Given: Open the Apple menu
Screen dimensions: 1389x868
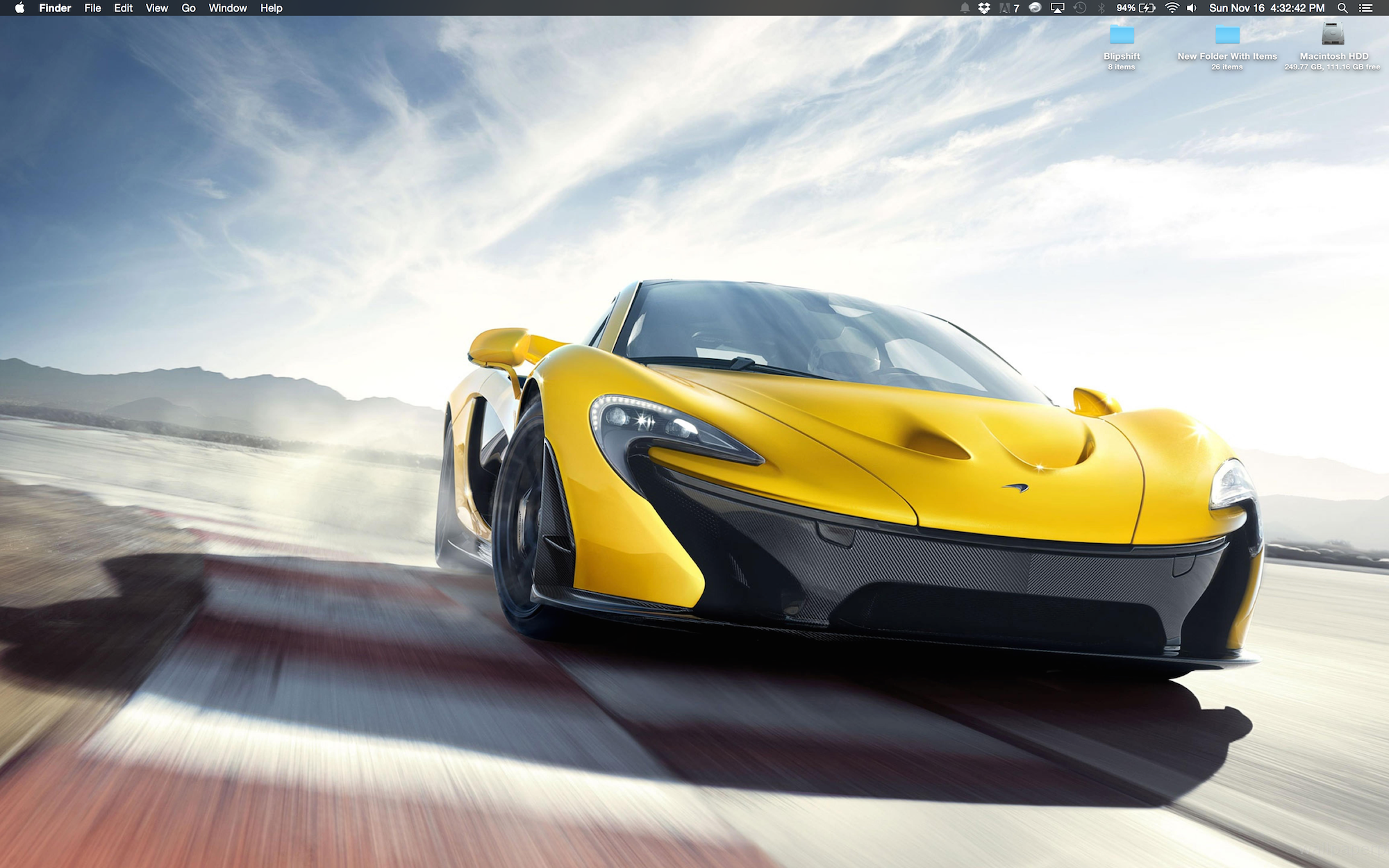Looking at the screenshot, I should click(19, 8).
